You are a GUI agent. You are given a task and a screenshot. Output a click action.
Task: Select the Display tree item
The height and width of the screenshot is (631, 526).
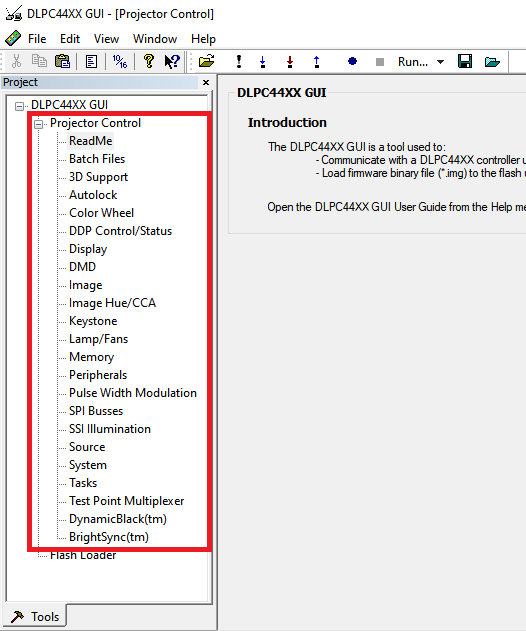[x=88, y=249]
